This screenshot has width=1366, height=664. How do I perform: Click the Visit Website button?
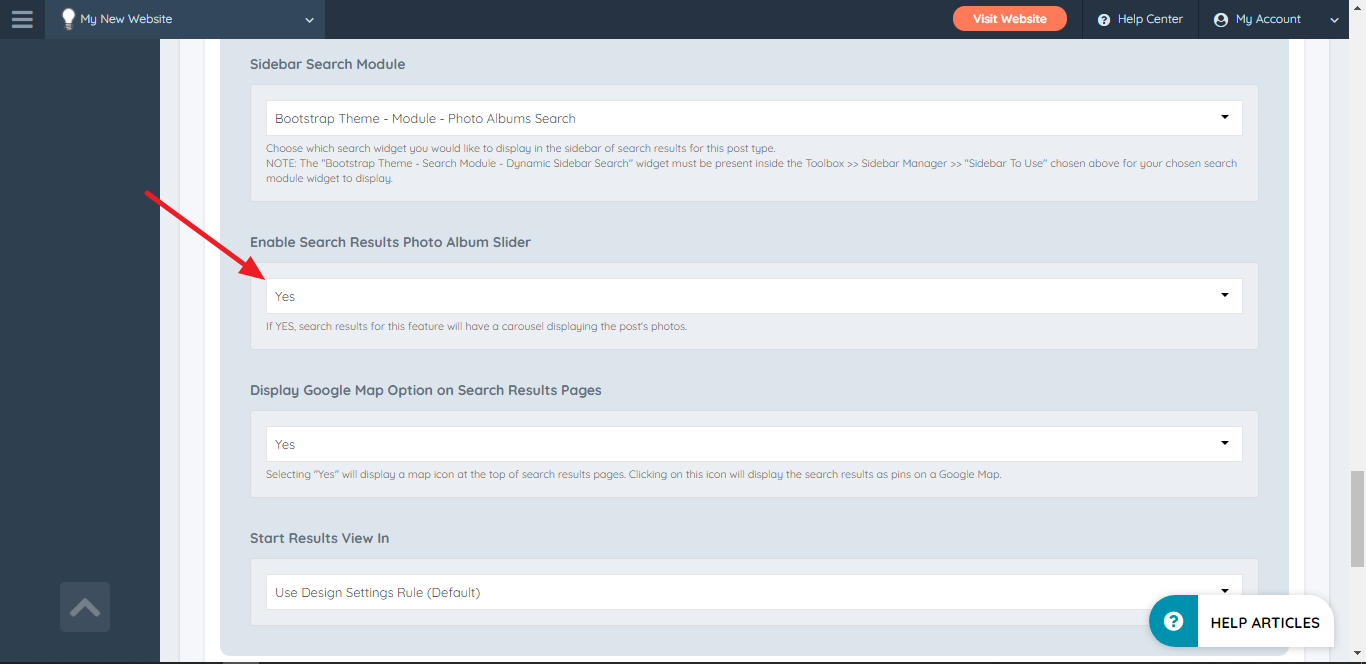coord(1010,19)
